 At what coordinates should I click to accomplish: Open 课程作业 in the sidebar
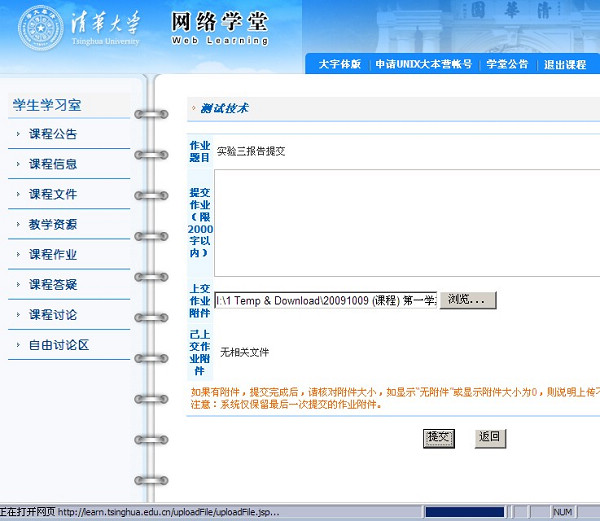(53, 254)
